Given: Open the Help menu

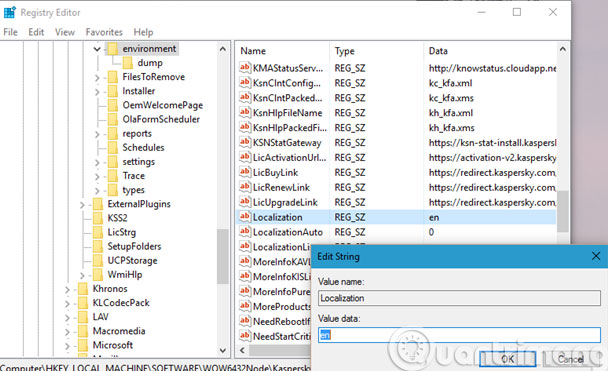Looking at the screenshot, I should coord(143,32).
